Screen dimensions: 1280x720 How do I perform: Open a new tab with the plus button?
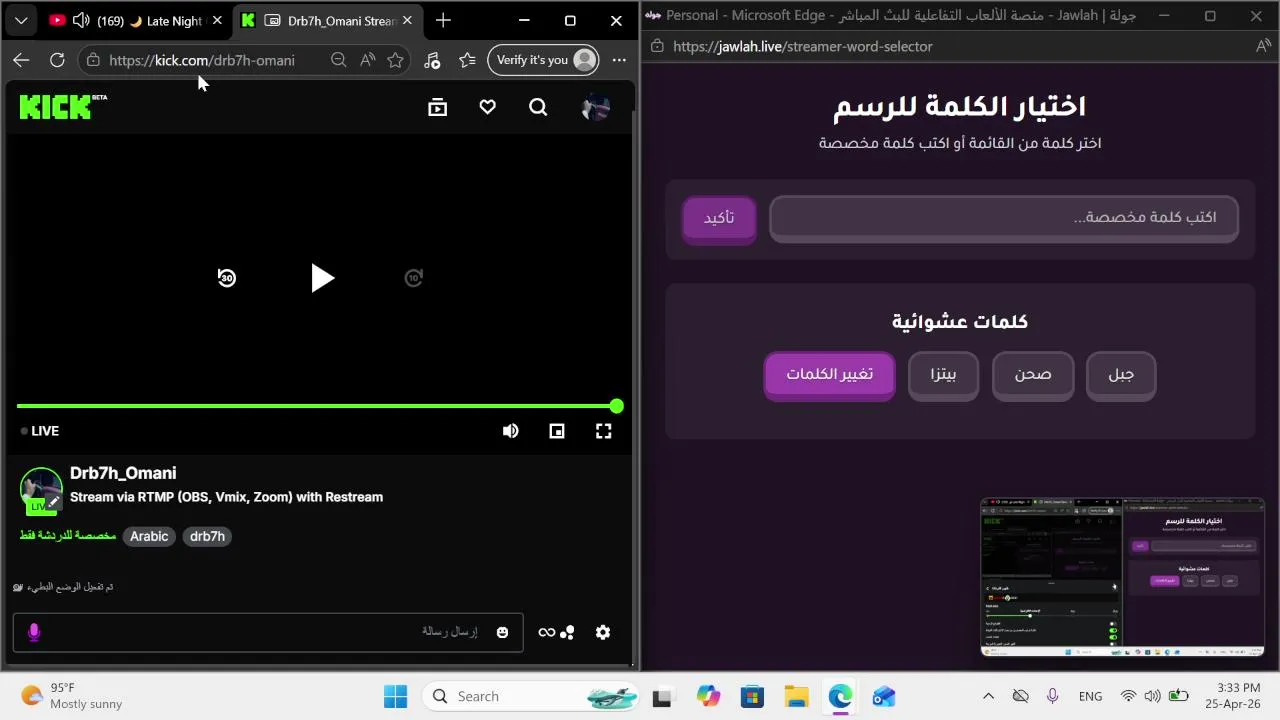[443, 20]
